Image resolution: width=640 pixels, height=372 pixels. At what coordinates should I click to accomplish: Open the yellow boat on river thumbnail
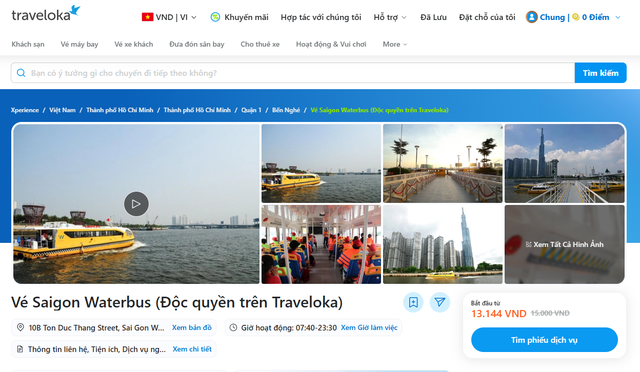pyautogui.click(x=321, y=163)
